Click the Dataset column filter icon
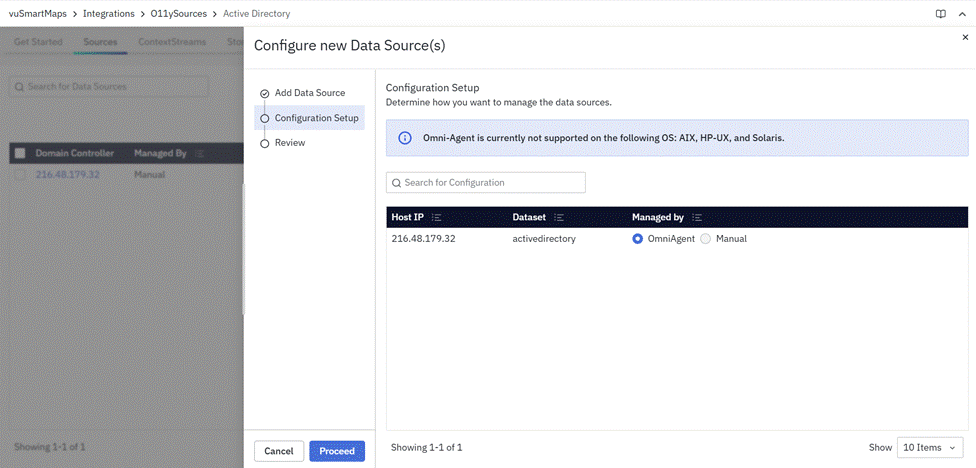Screen dimensions: 976x468 coord(558,217)
